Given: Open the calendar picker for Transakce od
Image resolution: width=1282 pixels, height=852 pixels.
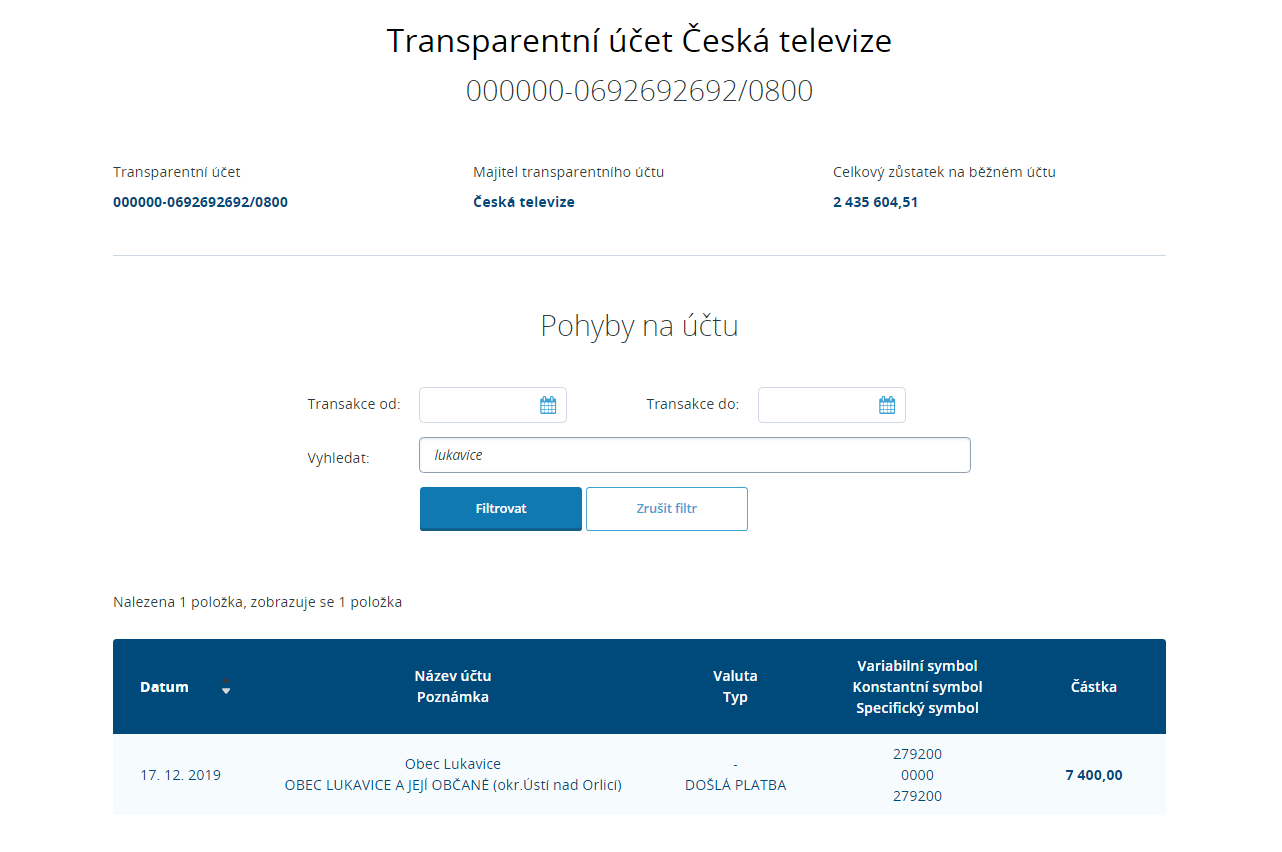Looking at the screenshot, I should tap(548, 405).
